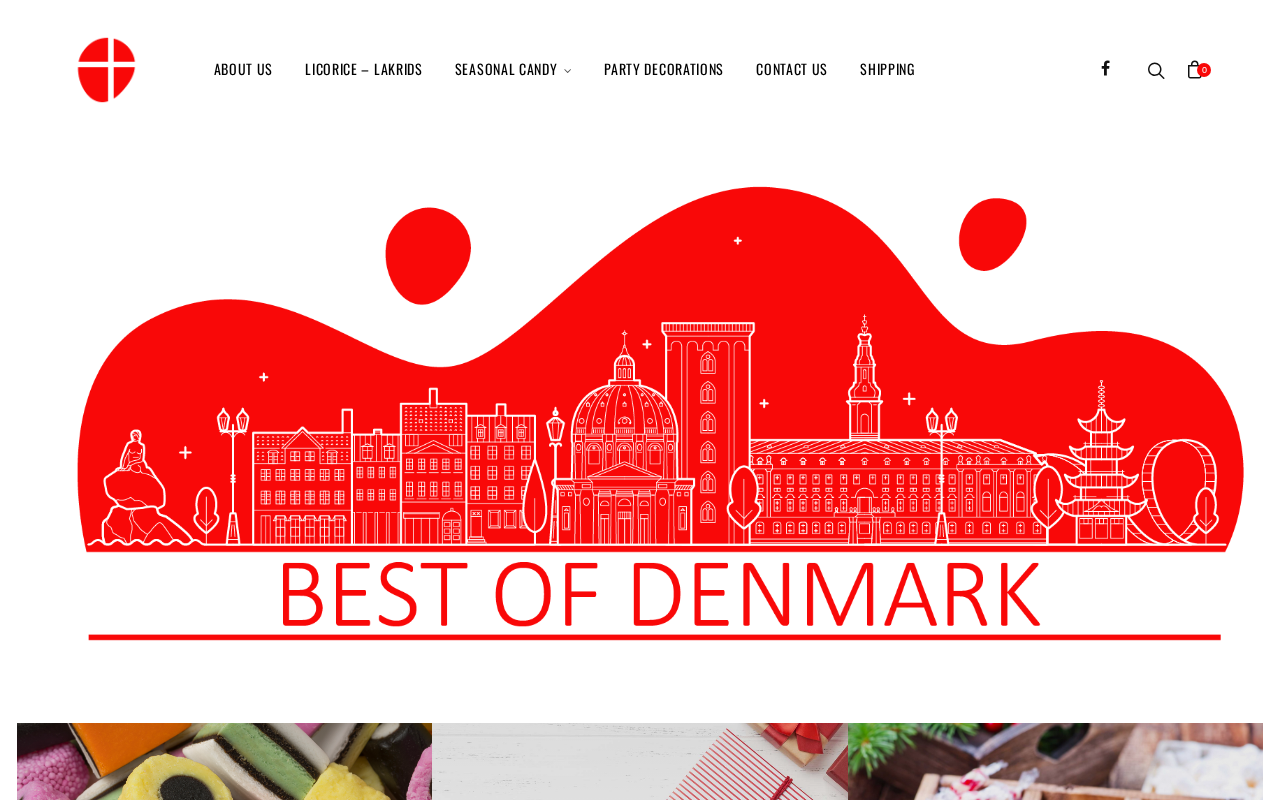1280x800 pixels.
Task: Click the Ferris wheel illustration in banner
Action: [1180, 490]
